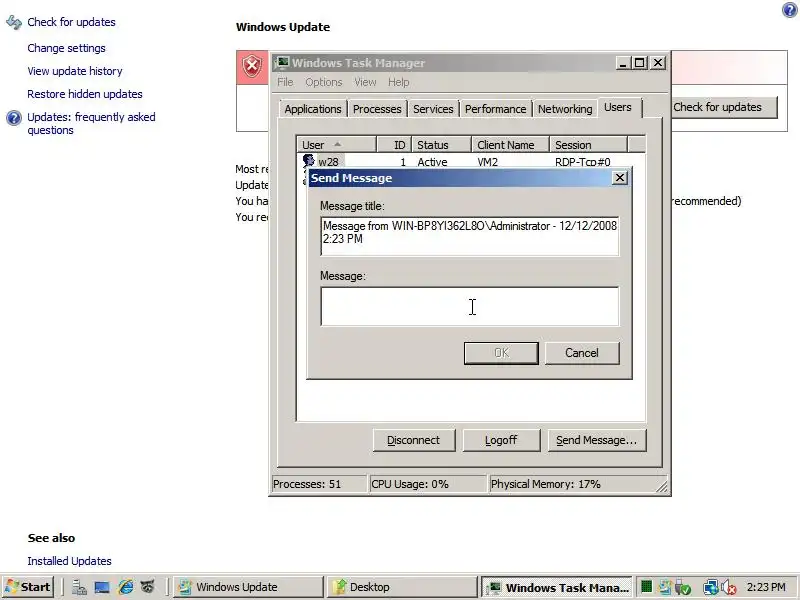The image size is (800, 600).
Task: Click the Windows Update tray icon
Action: click(x=665, y=587)
